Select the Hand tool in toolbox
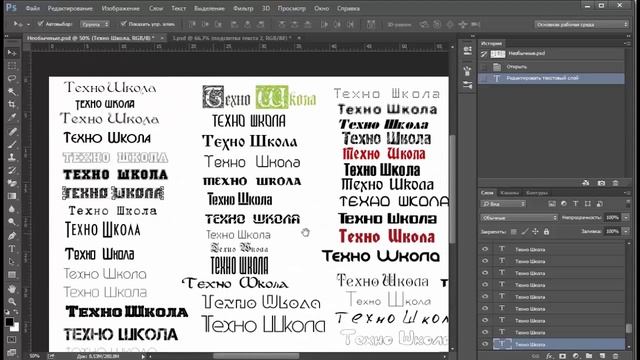Viewport: 640px width, 360px height. [x=12, y=289]
